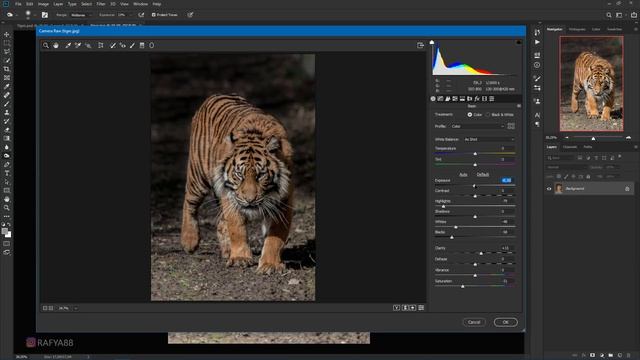Open the Effects fx panel icon
Image resolution: width=640 pixels, height=360 pixels.
pos(477,99)
